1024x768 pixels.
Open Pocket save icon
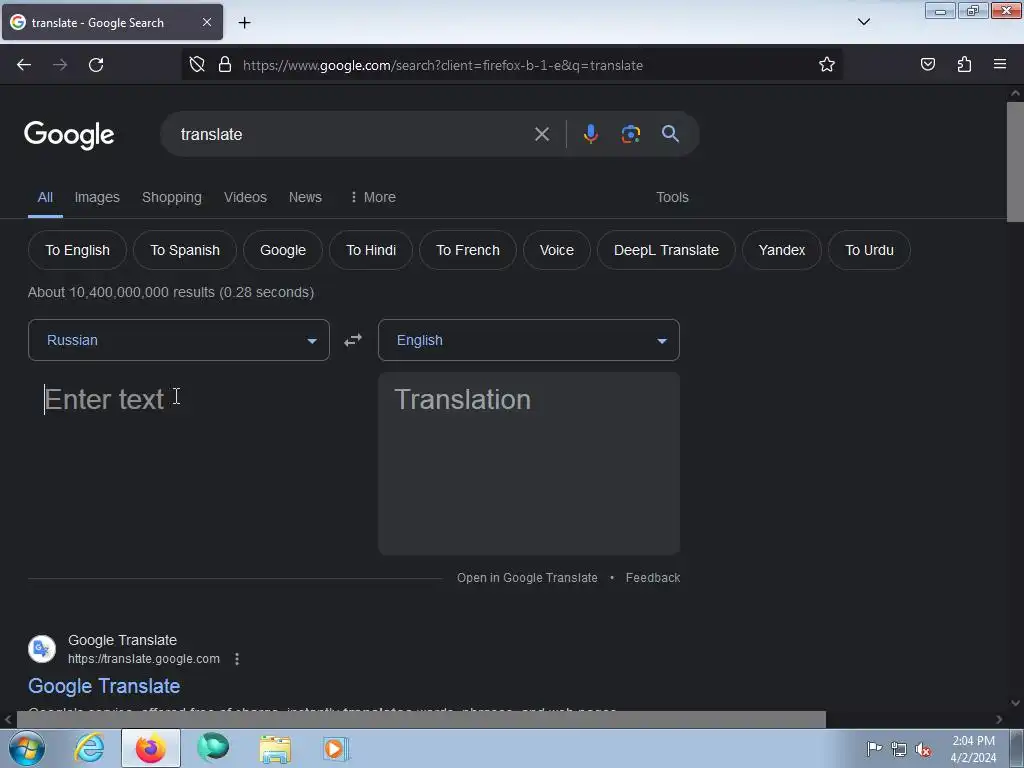click(x=927, y=65)
